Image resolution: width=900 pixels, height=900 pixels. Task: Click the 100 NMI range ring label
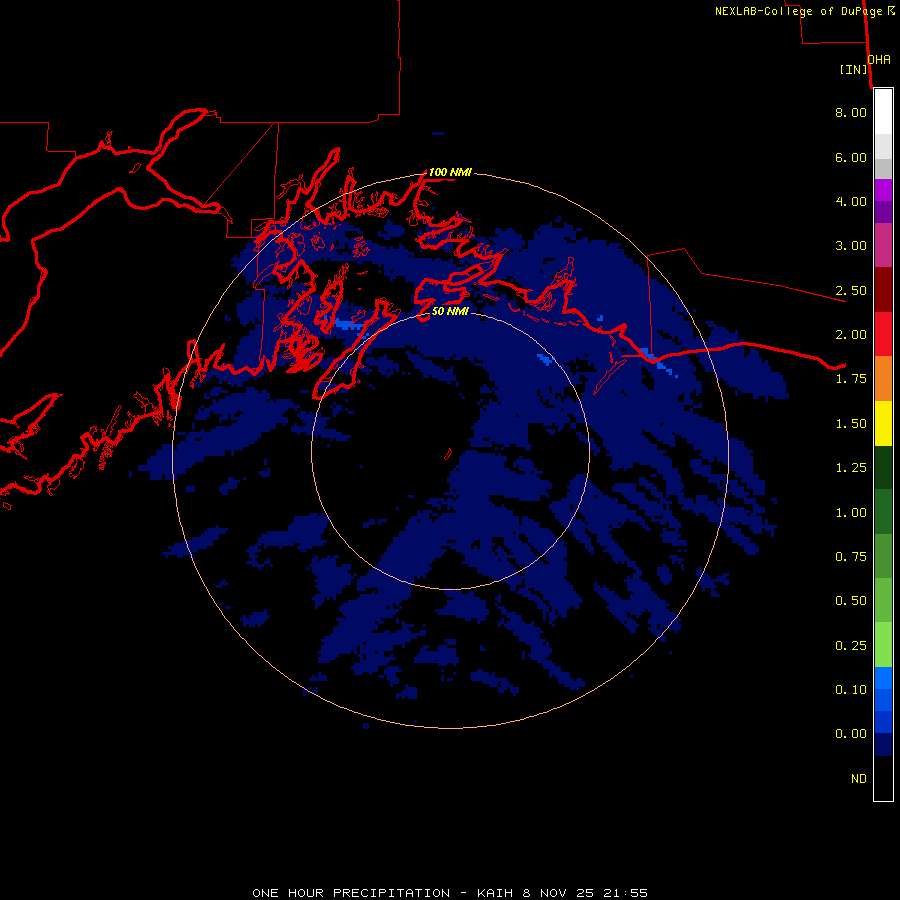[x=450, y=172]
